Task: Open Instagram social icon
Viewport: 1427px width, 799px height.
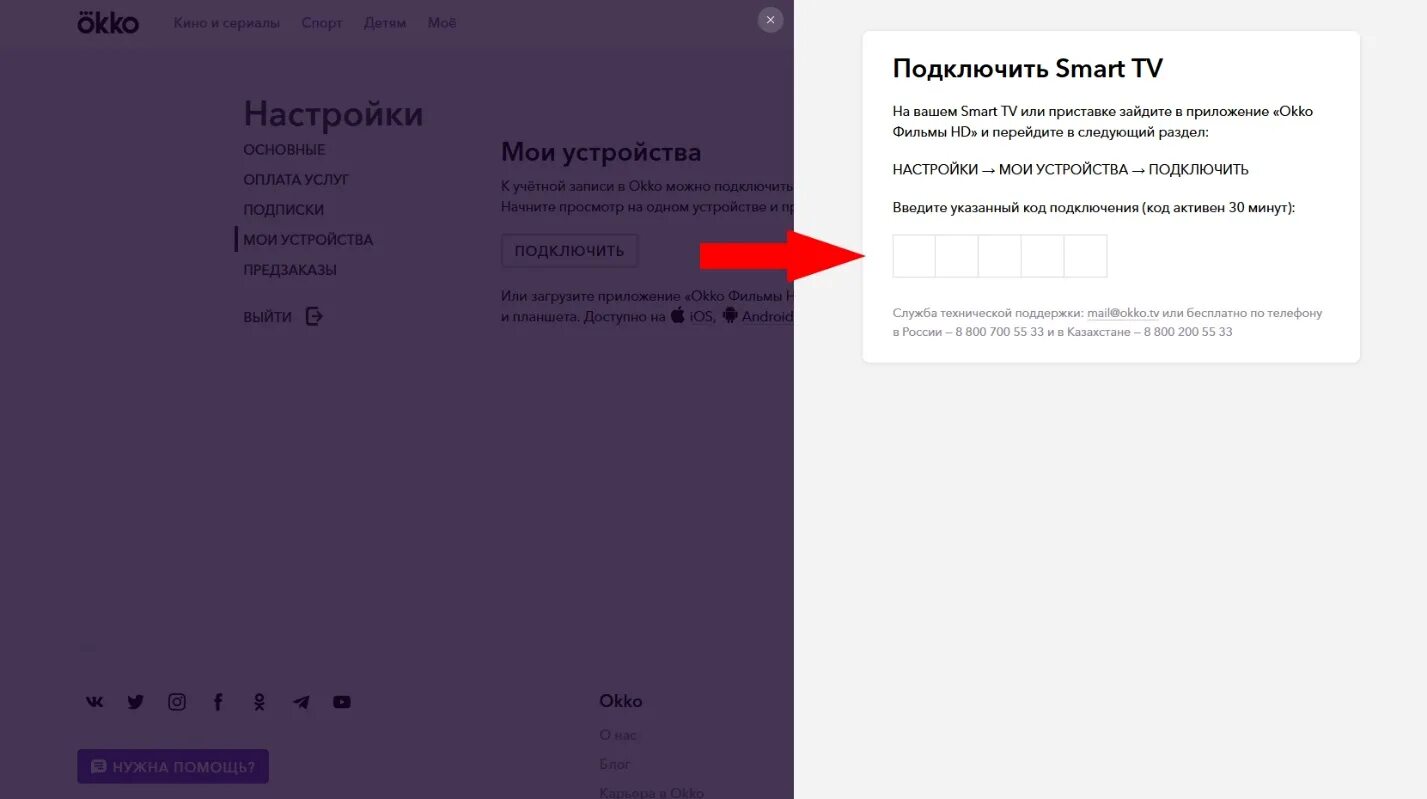Action: [177, 702]
